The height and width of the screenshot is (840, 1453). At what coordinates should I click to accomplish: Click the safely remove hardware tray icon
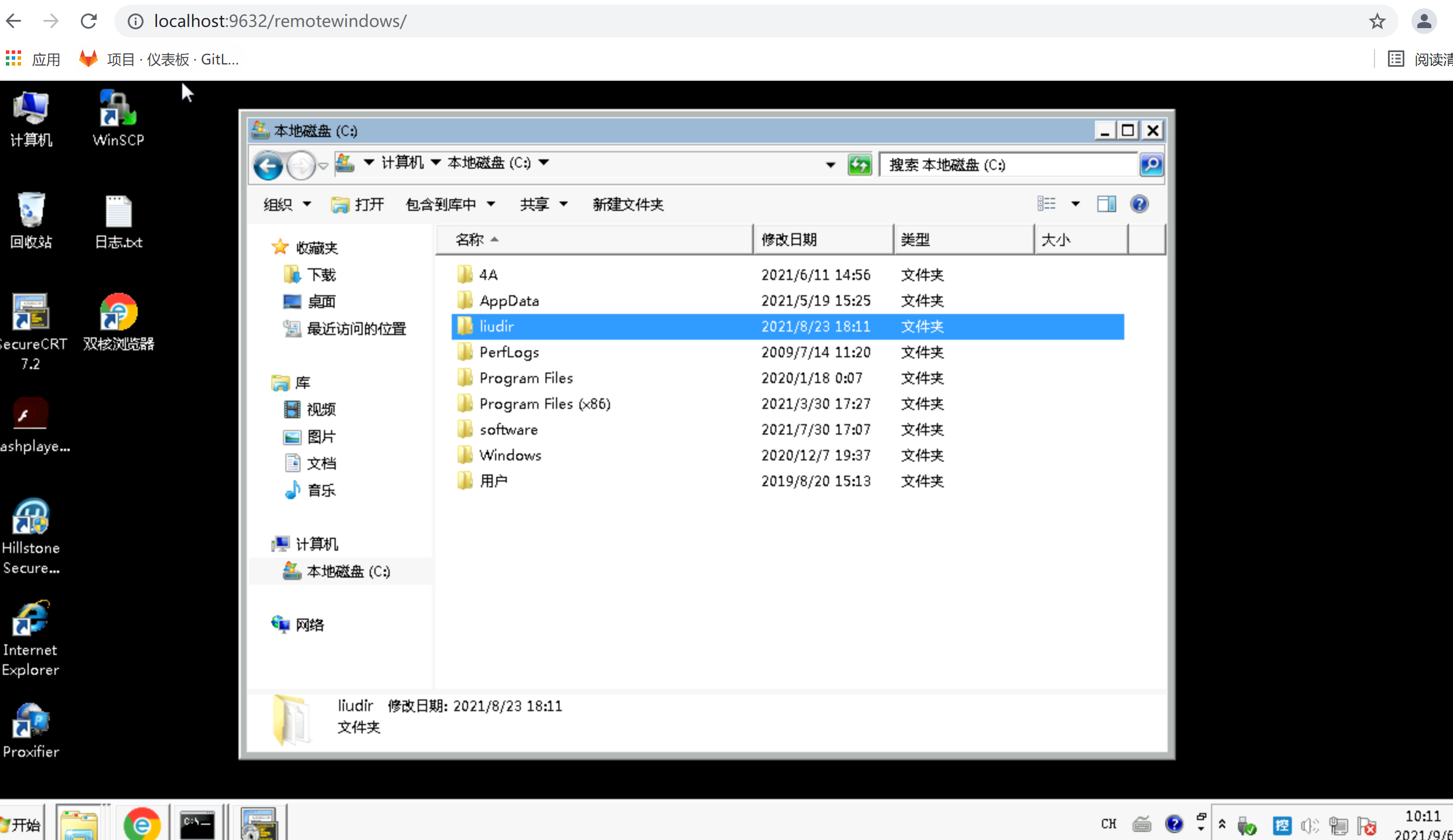coord(1246,825)
